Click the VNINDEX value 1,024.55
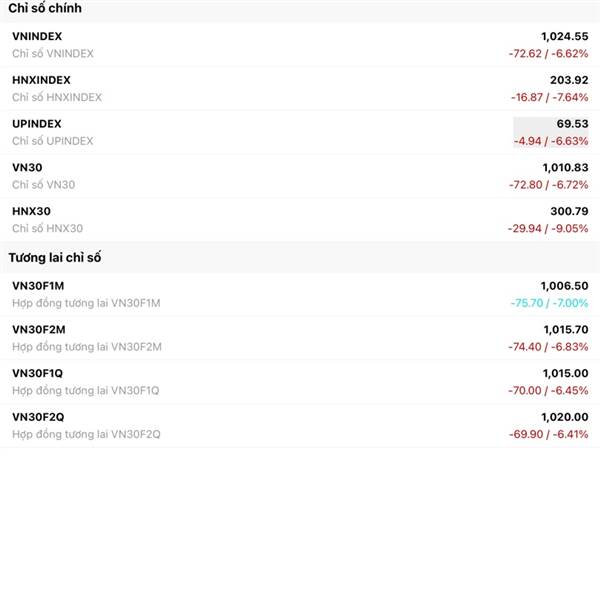600x600 pixels. click(x=564, y=36)
